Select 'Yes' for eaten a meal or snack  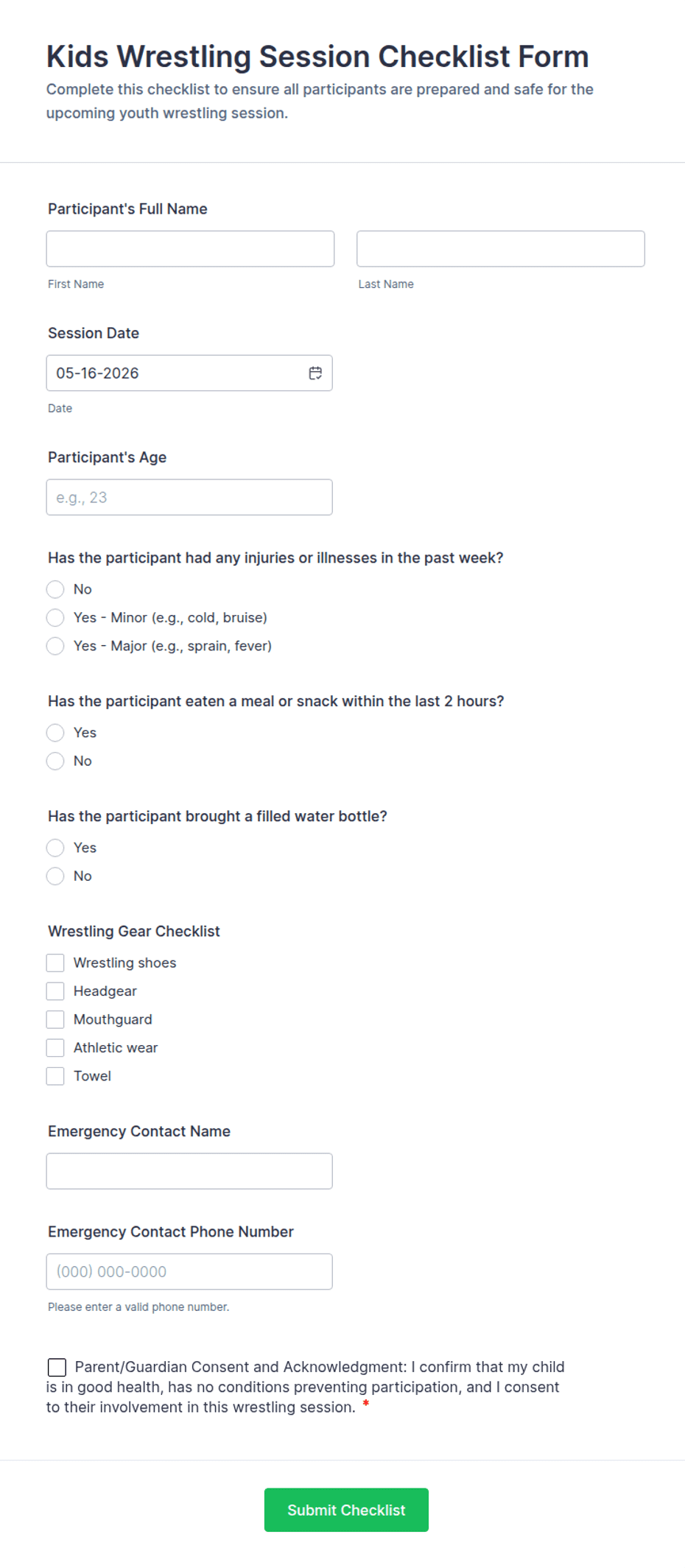click(55, 733)
